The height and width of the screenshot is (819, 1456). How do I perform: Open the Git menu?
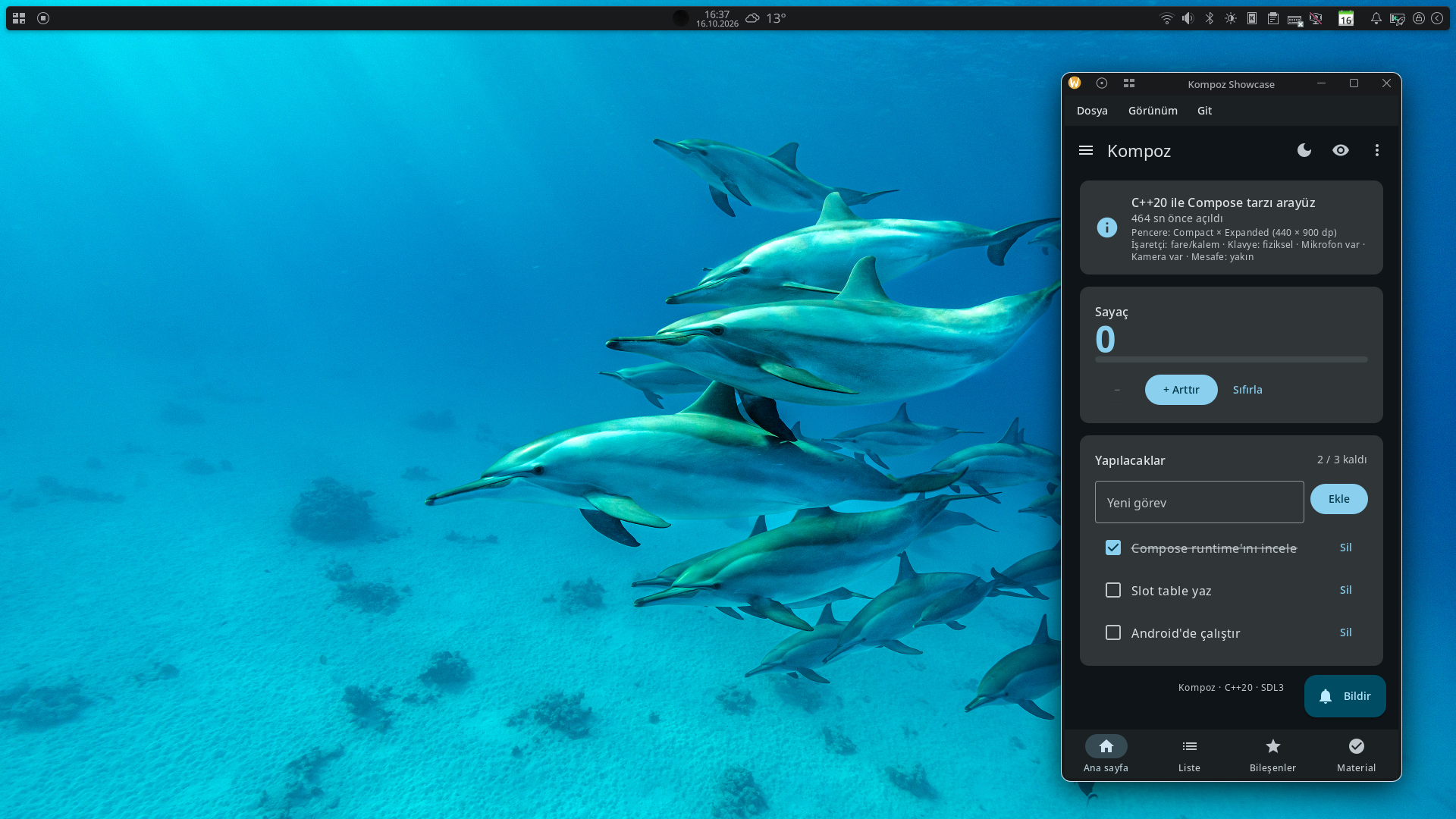pyautogui.click(x=1204, y=111)
